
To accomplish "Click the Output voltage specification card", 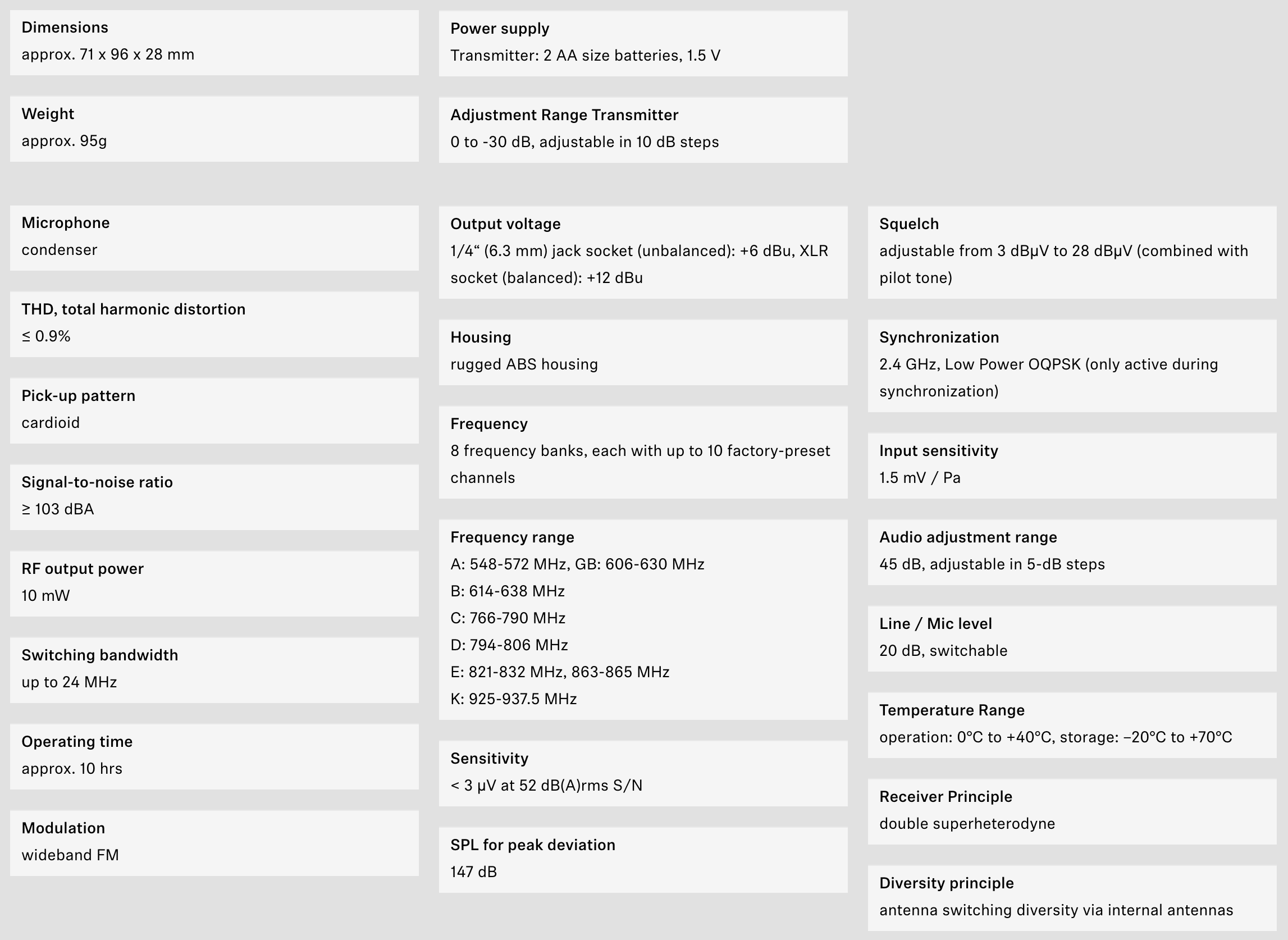I will pos(643,252).
